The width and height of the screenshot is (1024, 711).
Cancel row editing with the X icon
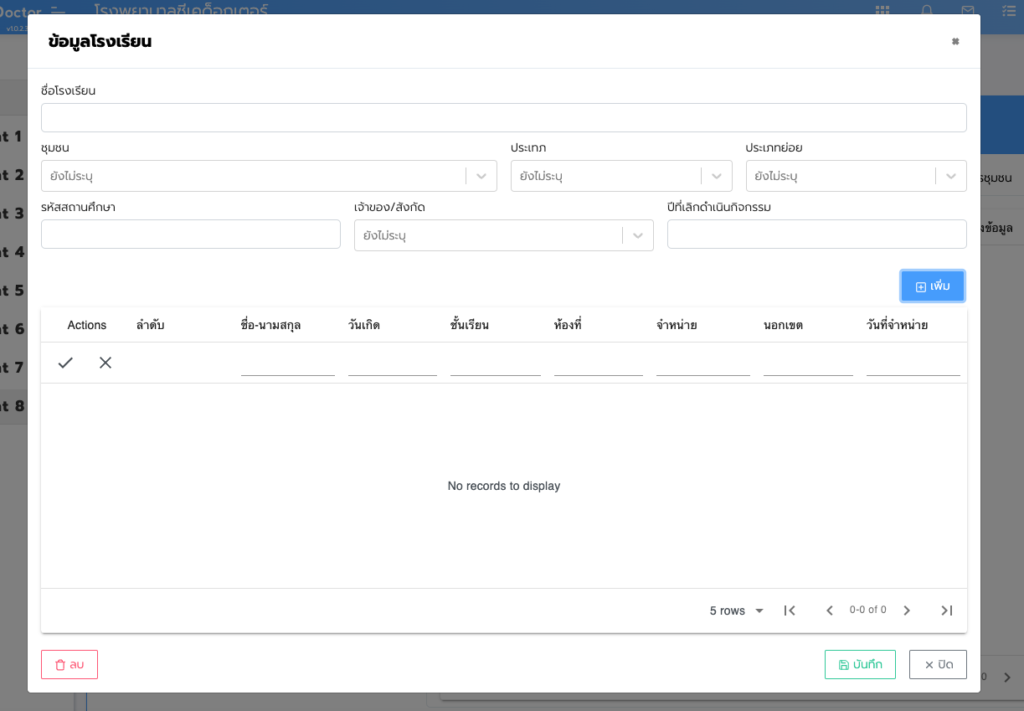pyautogui.click(x=105, y=363)
